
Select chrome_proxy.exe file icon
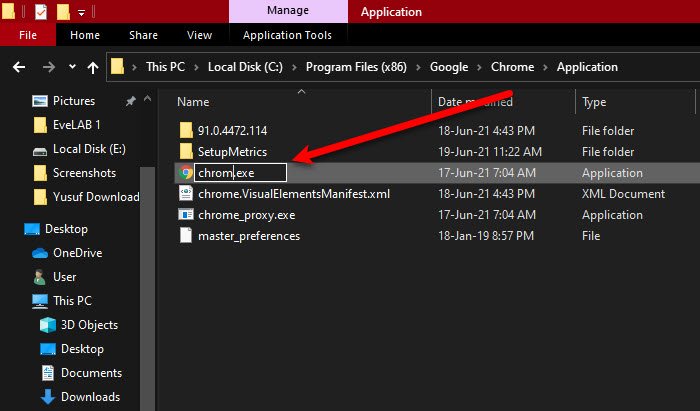point(186,215)
